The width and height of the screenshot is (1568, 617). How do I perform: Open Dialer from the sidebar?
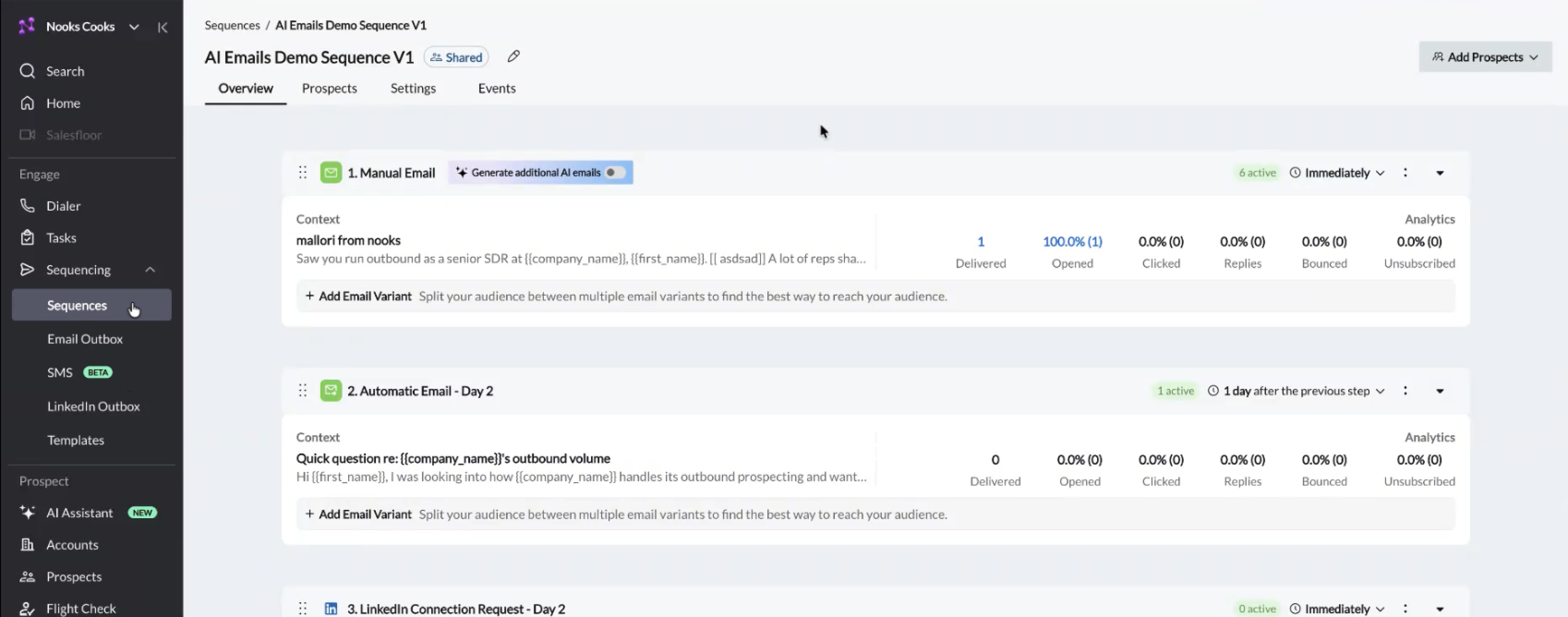(63, 206)
